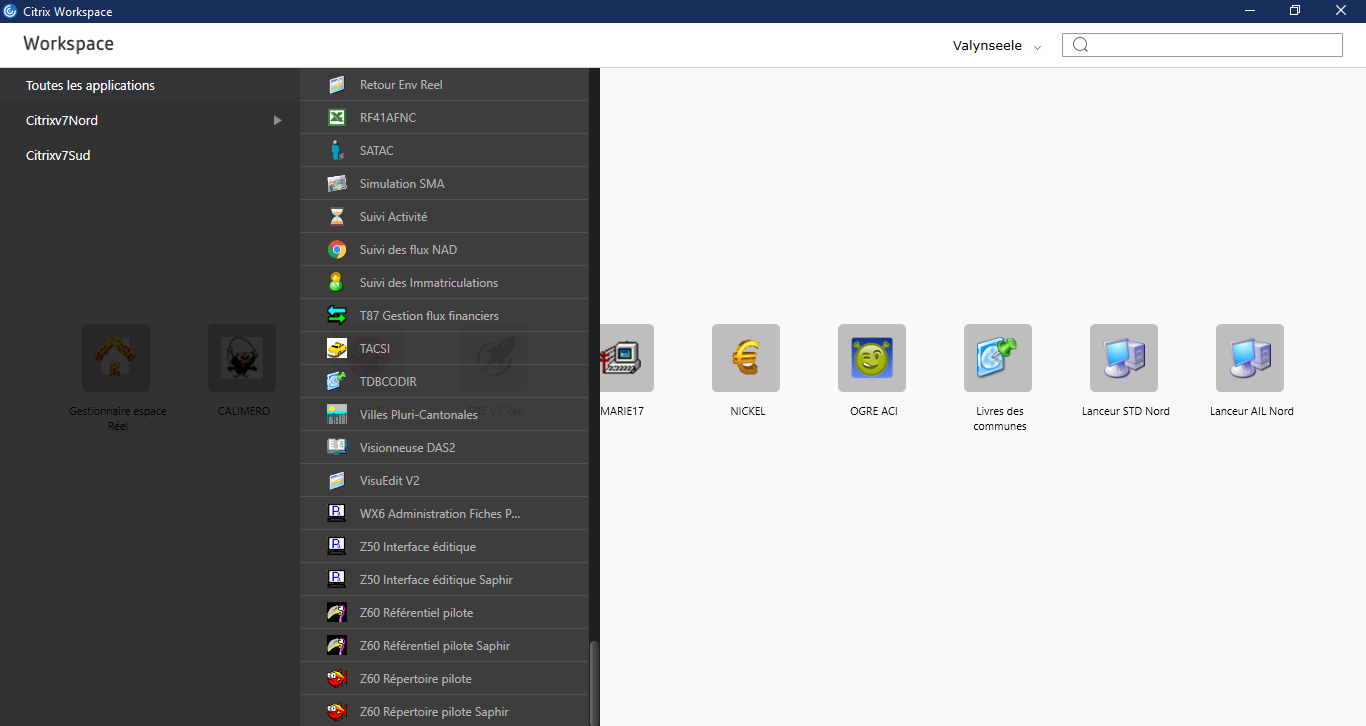
Task: Click the Workspace title link
Action: (68, 44)
